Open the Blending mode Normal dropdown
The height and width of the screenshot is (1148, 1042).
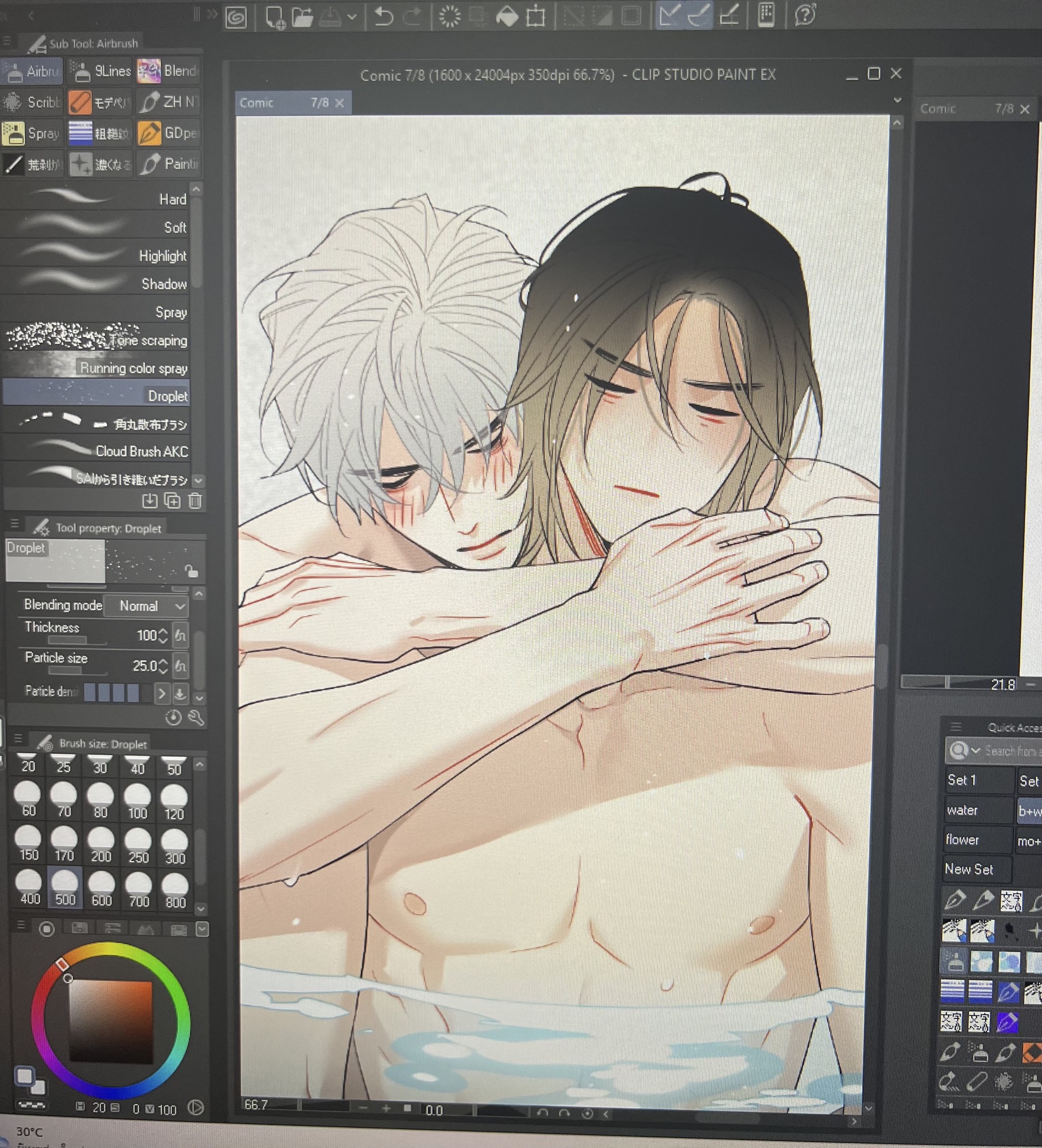pos(151,606)
